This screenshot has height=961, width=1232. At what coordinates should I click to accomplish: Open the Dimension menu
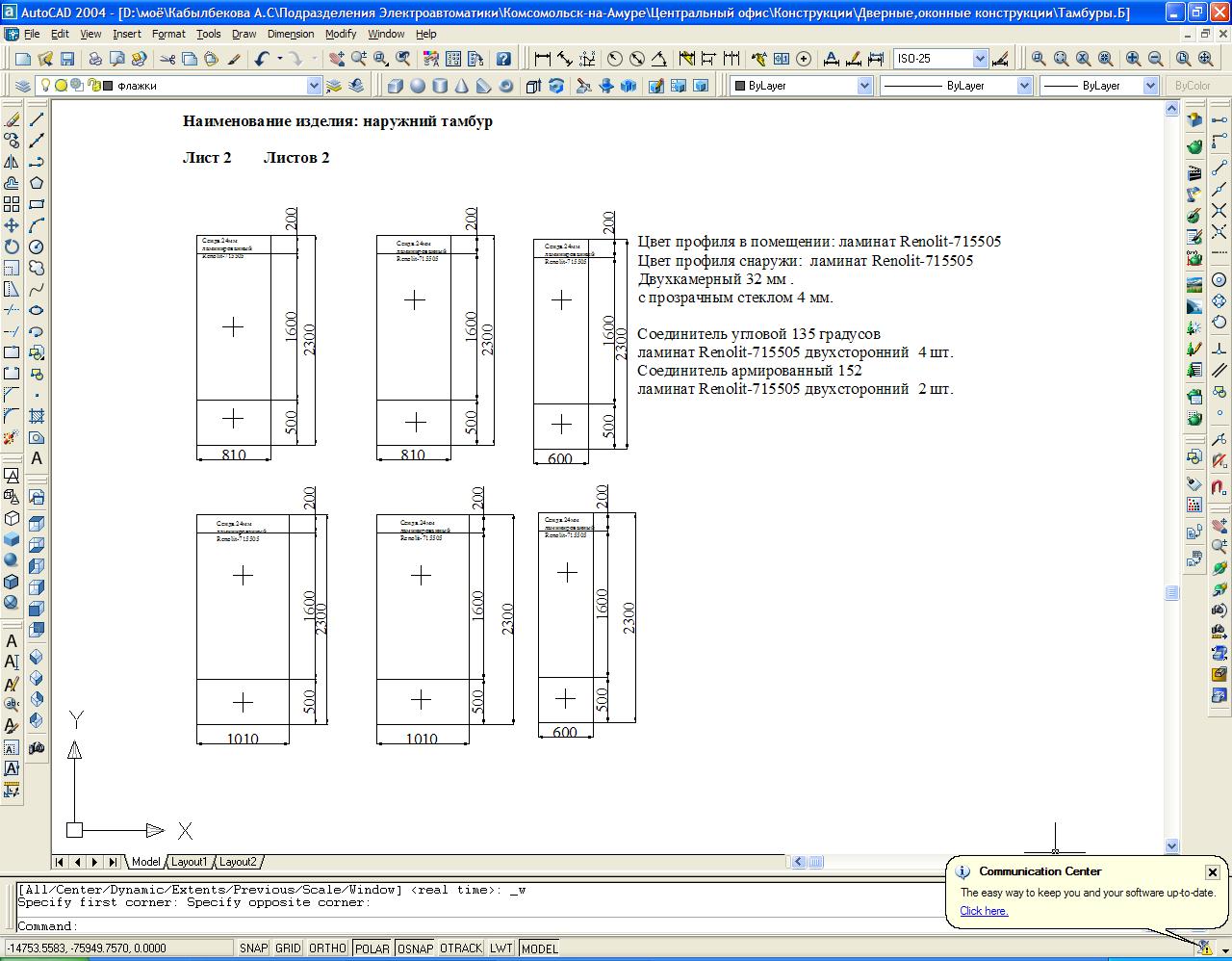290,34
